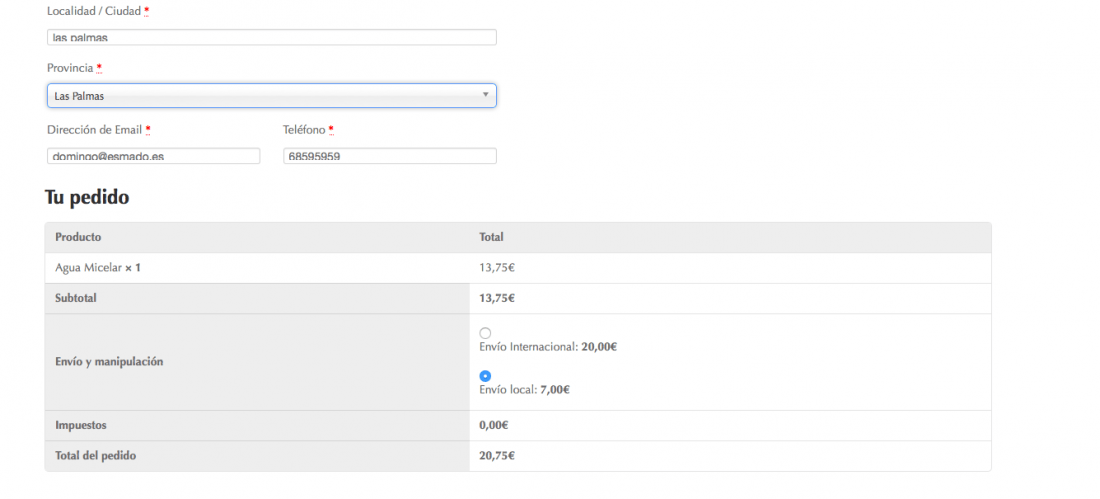Select the Envío local radio button
Image resolution: width=1100 pixels, height=499 pixels.
click(x=485, y=376)
